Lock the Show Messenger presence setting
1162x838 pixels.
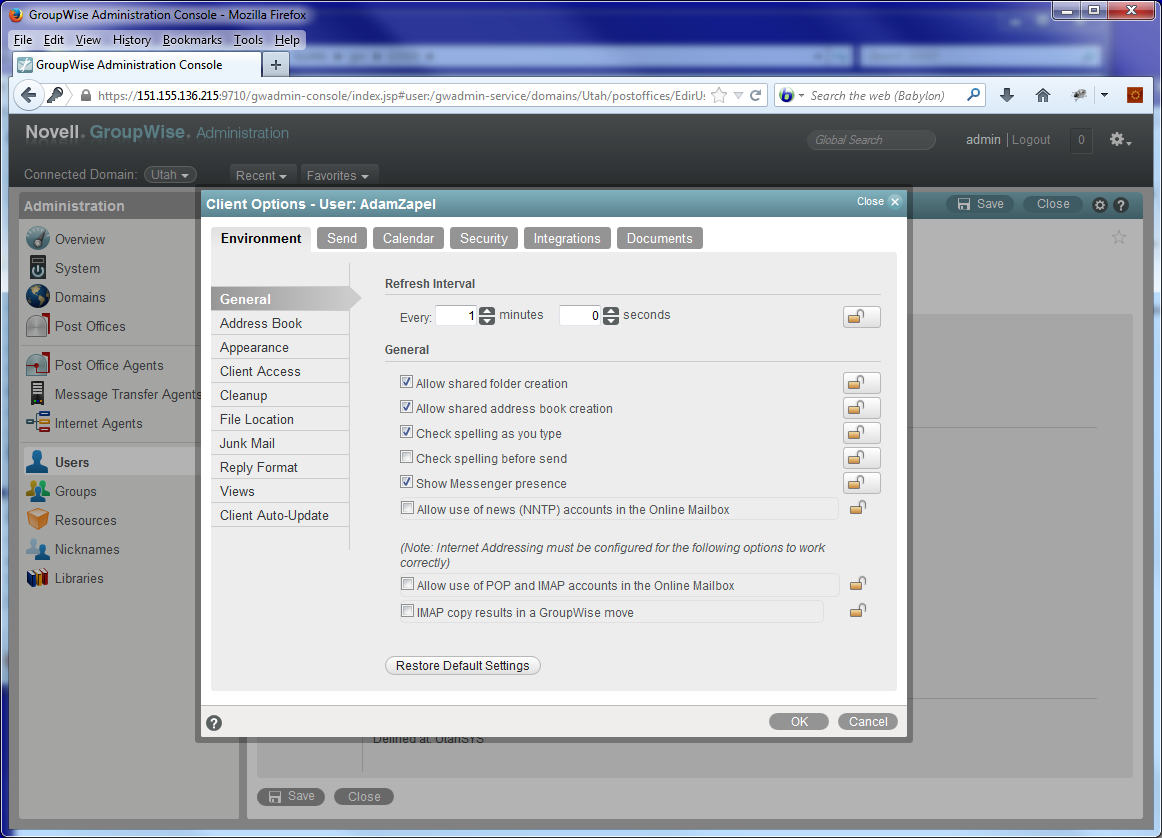click(861, 483)
